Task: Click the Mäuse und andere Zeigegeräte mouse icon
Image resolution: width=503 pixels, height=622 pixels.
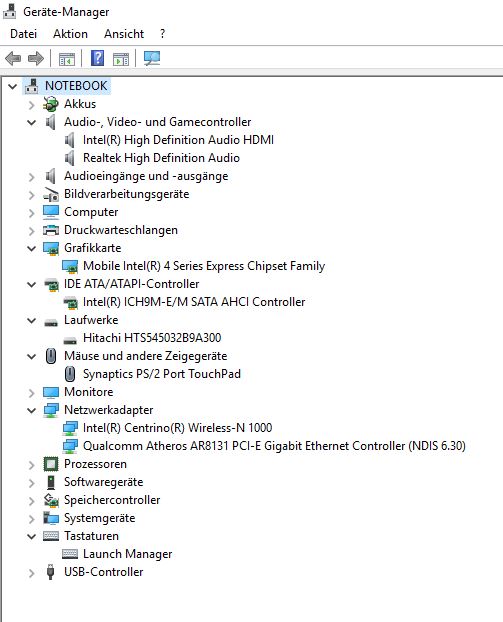Action: [x=51, y=356]
